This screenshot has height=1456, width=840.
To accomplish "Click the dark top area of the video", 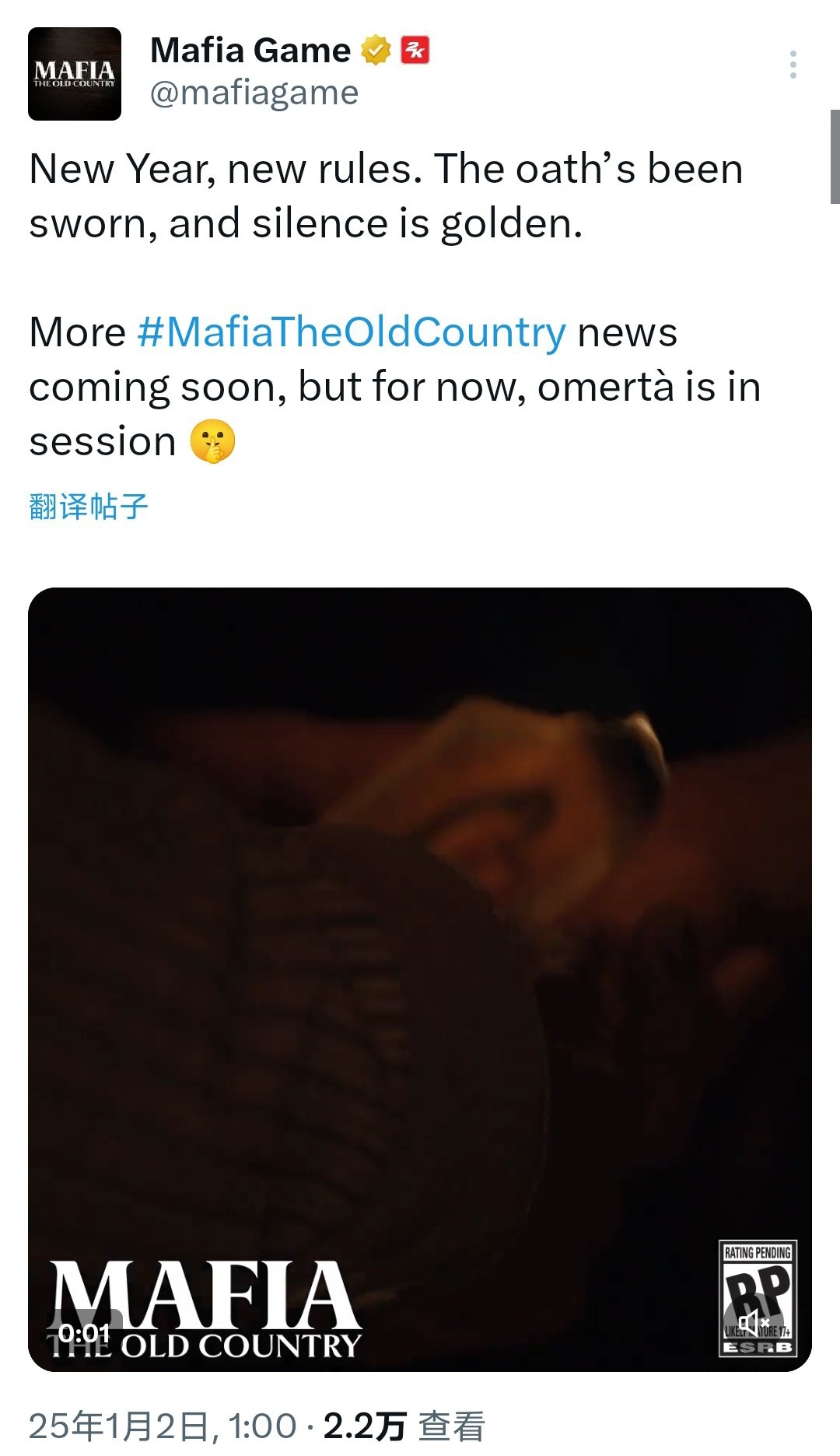I will tap(420, 638).
